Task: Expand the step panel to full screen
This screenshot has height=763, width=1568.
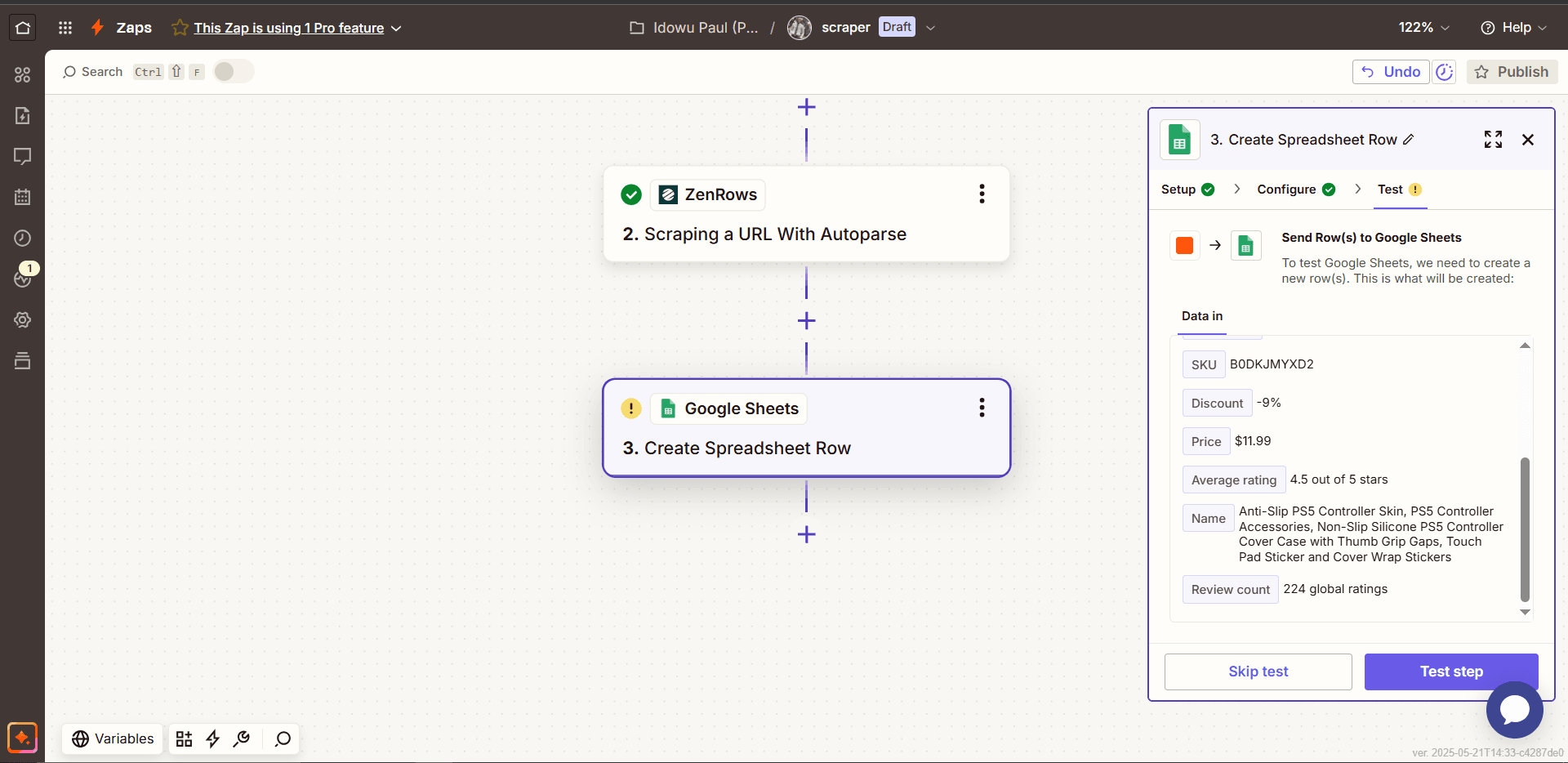Action: click(1493, 140)
